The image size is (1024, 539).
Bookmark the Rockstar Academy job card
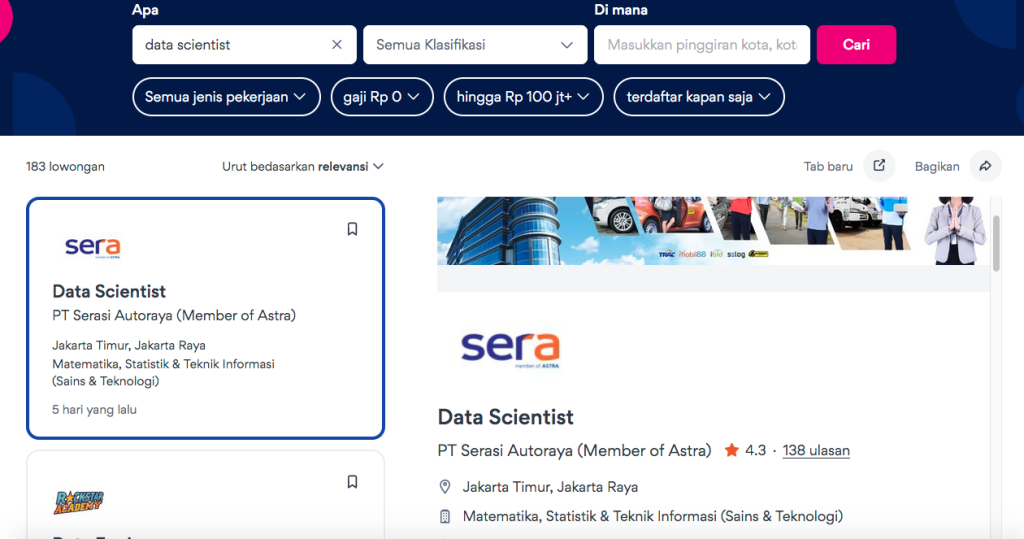[352, 482]
